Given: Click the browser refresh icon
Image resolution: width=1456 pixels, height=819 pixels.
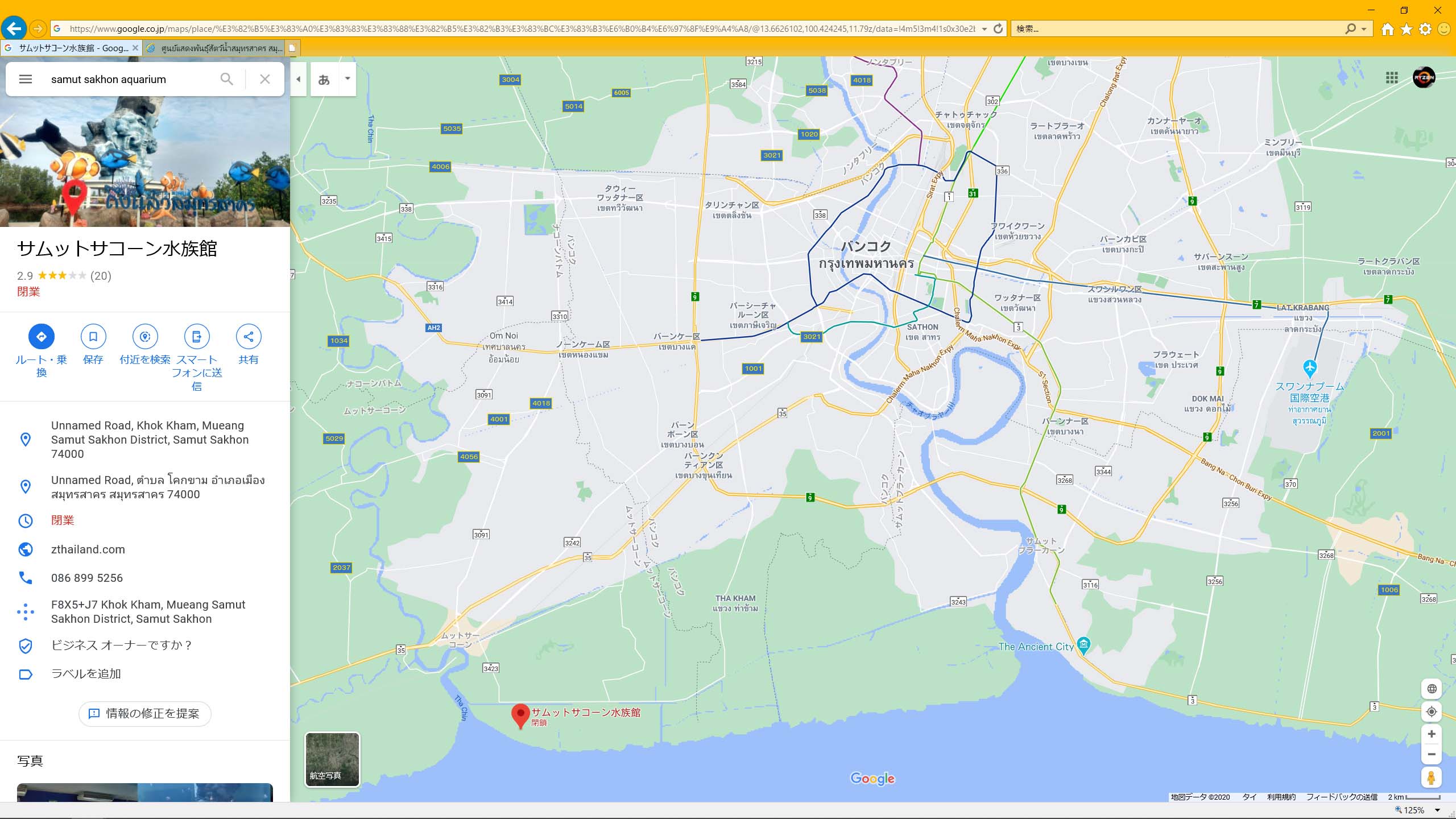Looking at the screenshot, I should 998,28.
